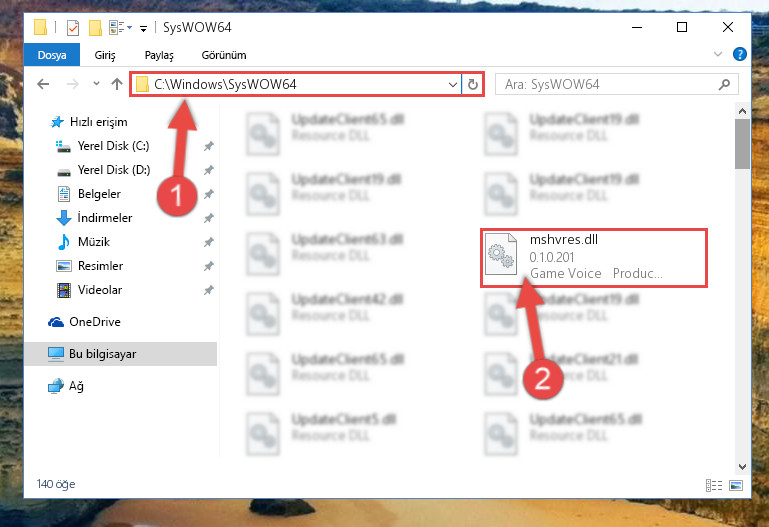769x527 pixels.
Task: Switch to large icons view in status bar
Action: (x=736, y=485)
